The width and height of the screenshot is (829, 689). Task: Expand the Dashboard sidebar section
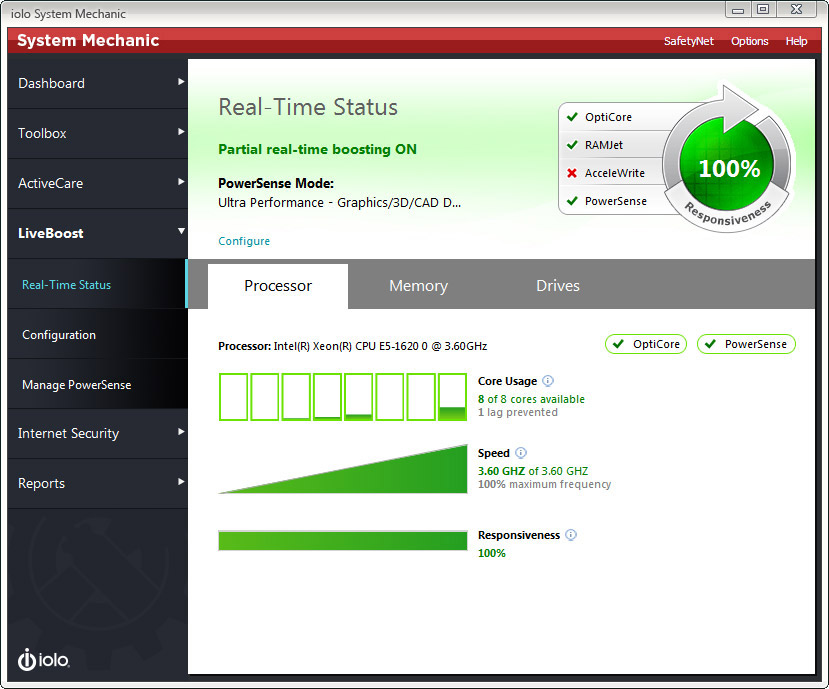[x=97, y=83]
